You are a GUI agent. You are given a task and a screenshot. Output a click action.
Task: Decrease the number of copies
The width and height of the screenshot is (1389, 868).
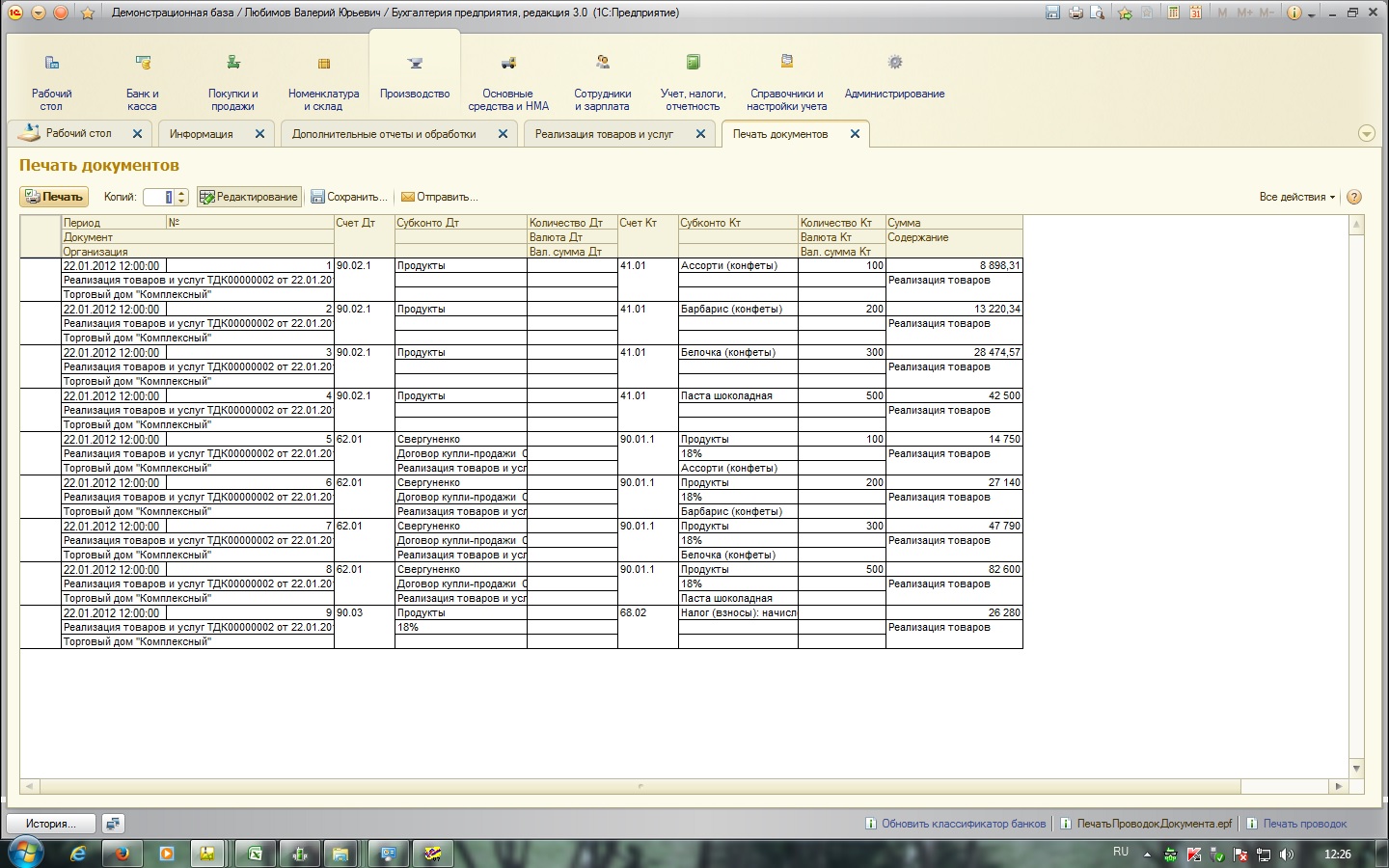[181, 202]
